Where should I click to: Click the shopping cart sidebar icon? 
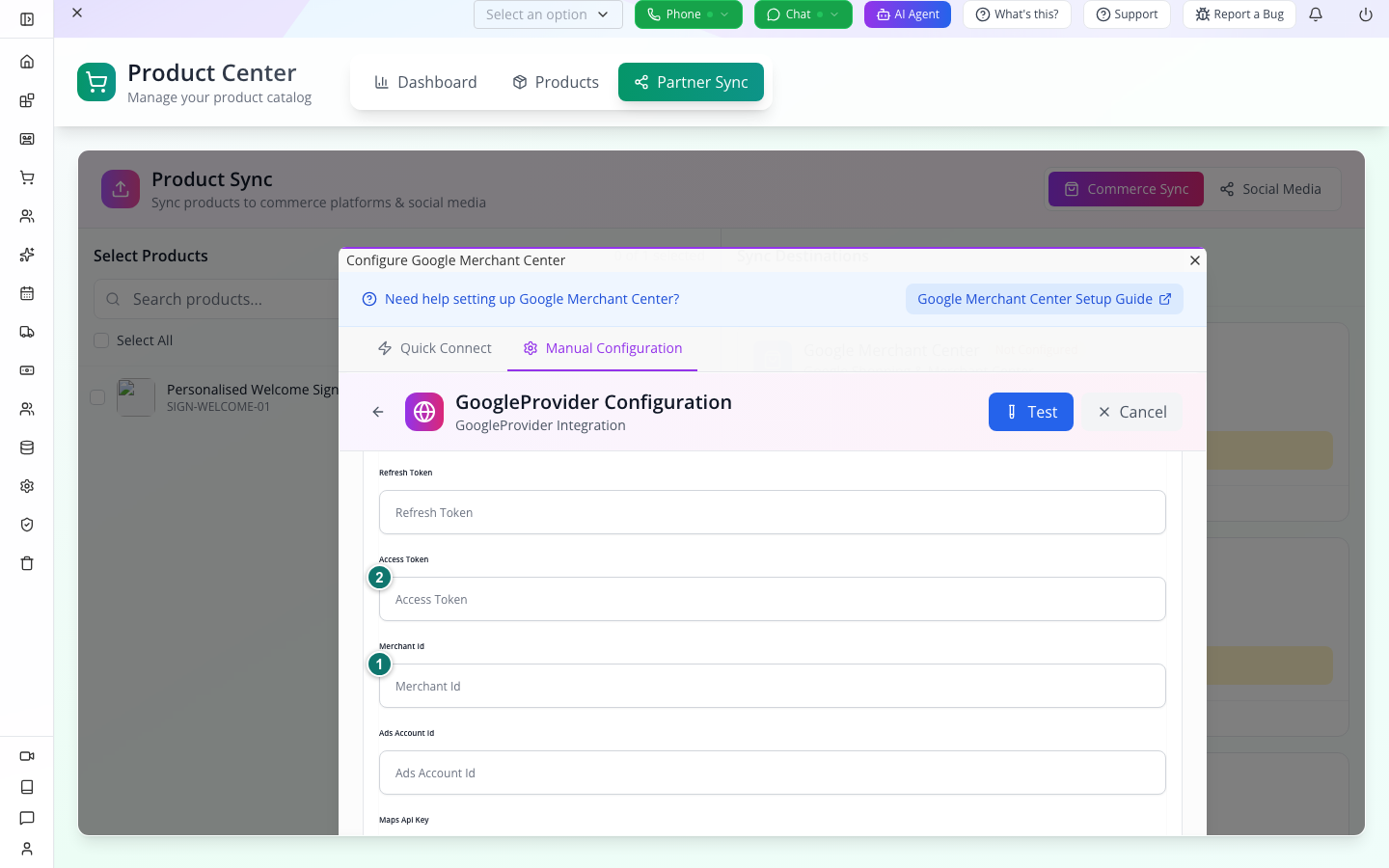click(x=27, y=177)
